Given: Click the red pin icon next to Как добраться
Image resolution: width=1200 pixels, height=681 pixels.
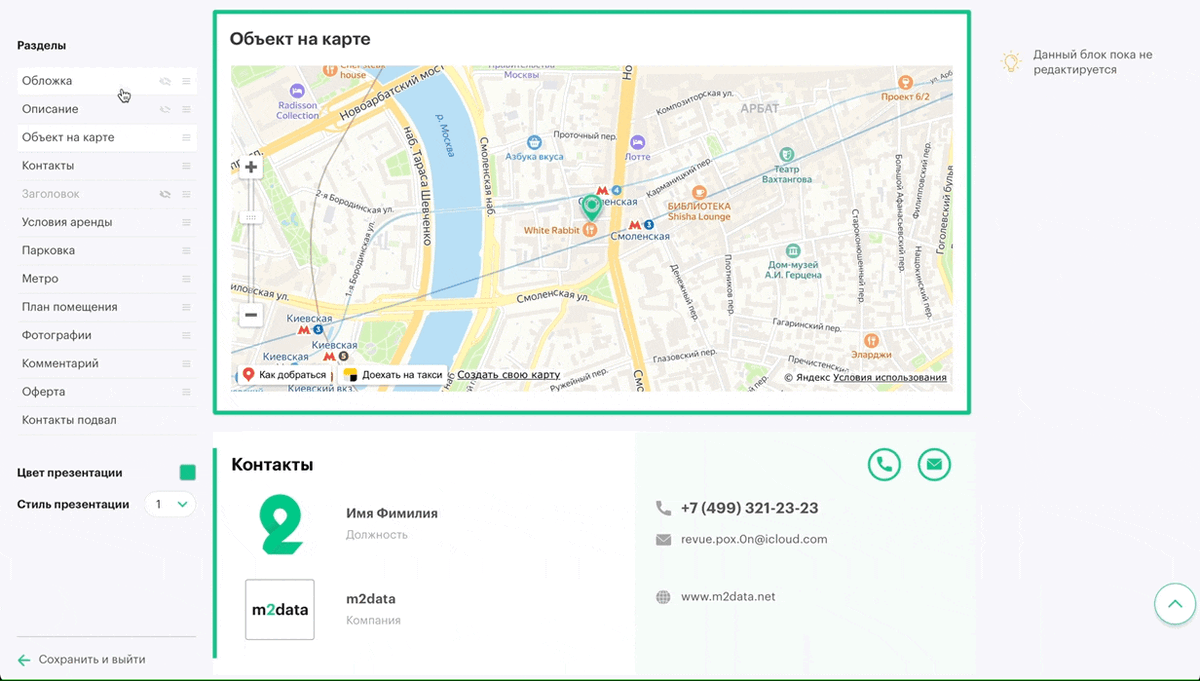Looking at the screenshot, I should tap(247, 374).
